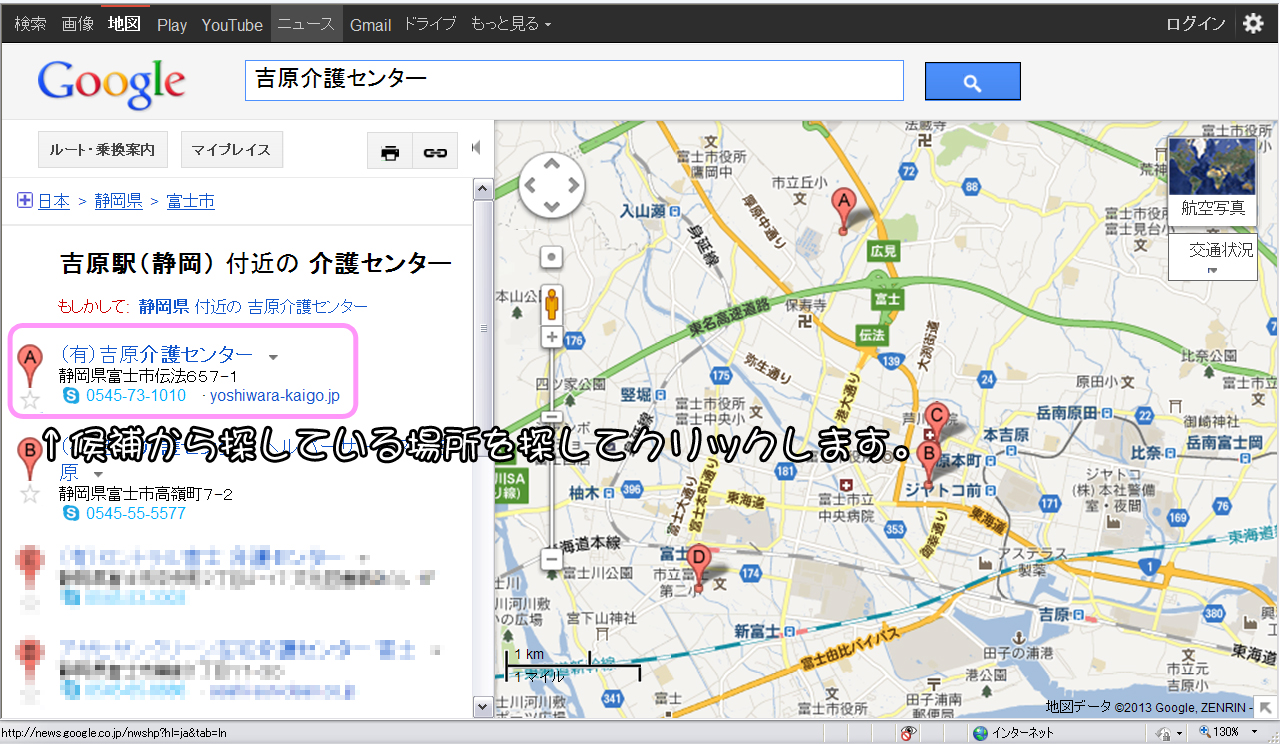Switch to 航空写真 satellite view thumbnail
This screenshot has width=1280, height=744.
(1213, 180)
